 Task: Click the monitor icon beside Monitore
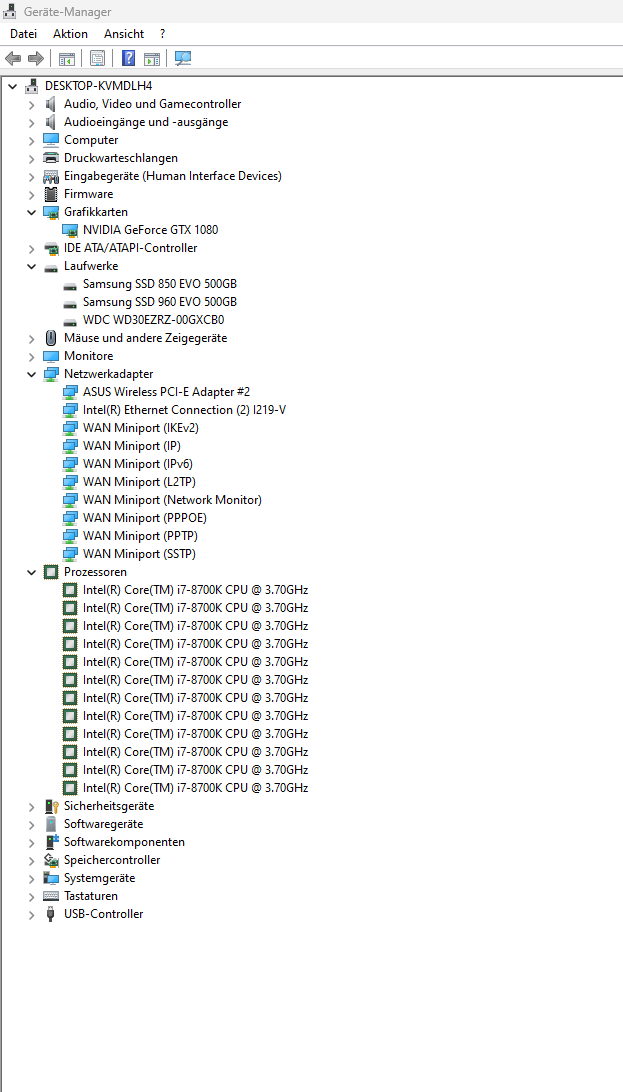(51, 357)
